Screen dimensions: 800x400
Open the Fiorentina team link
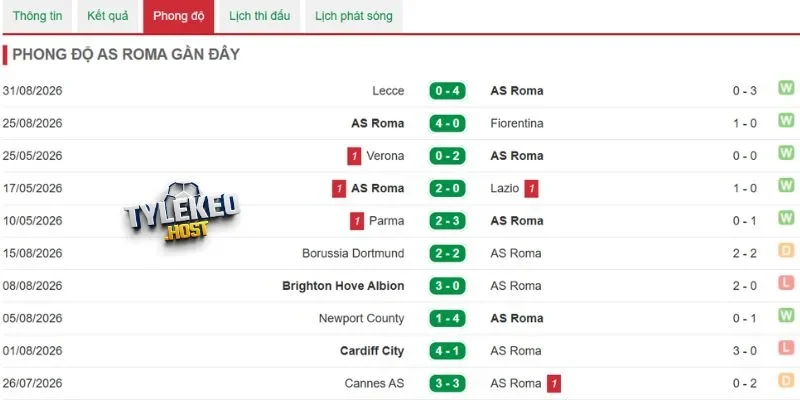[x=517, y=123]
